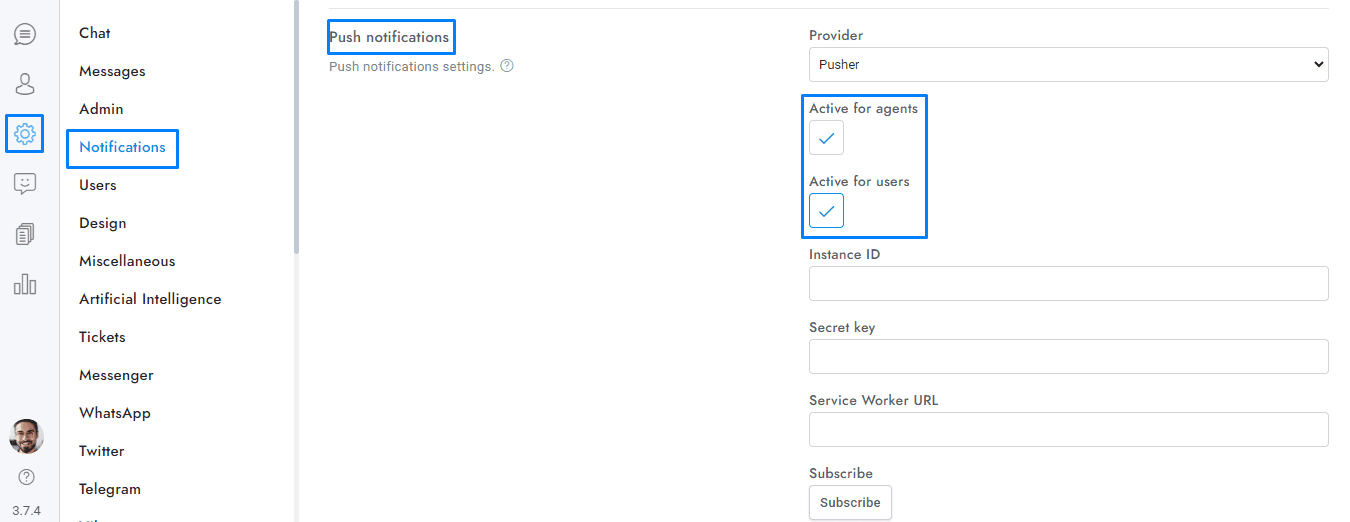Viewport: 1350px width, 522px height.
Task: Click the settings gear icon
Action: 25,133
